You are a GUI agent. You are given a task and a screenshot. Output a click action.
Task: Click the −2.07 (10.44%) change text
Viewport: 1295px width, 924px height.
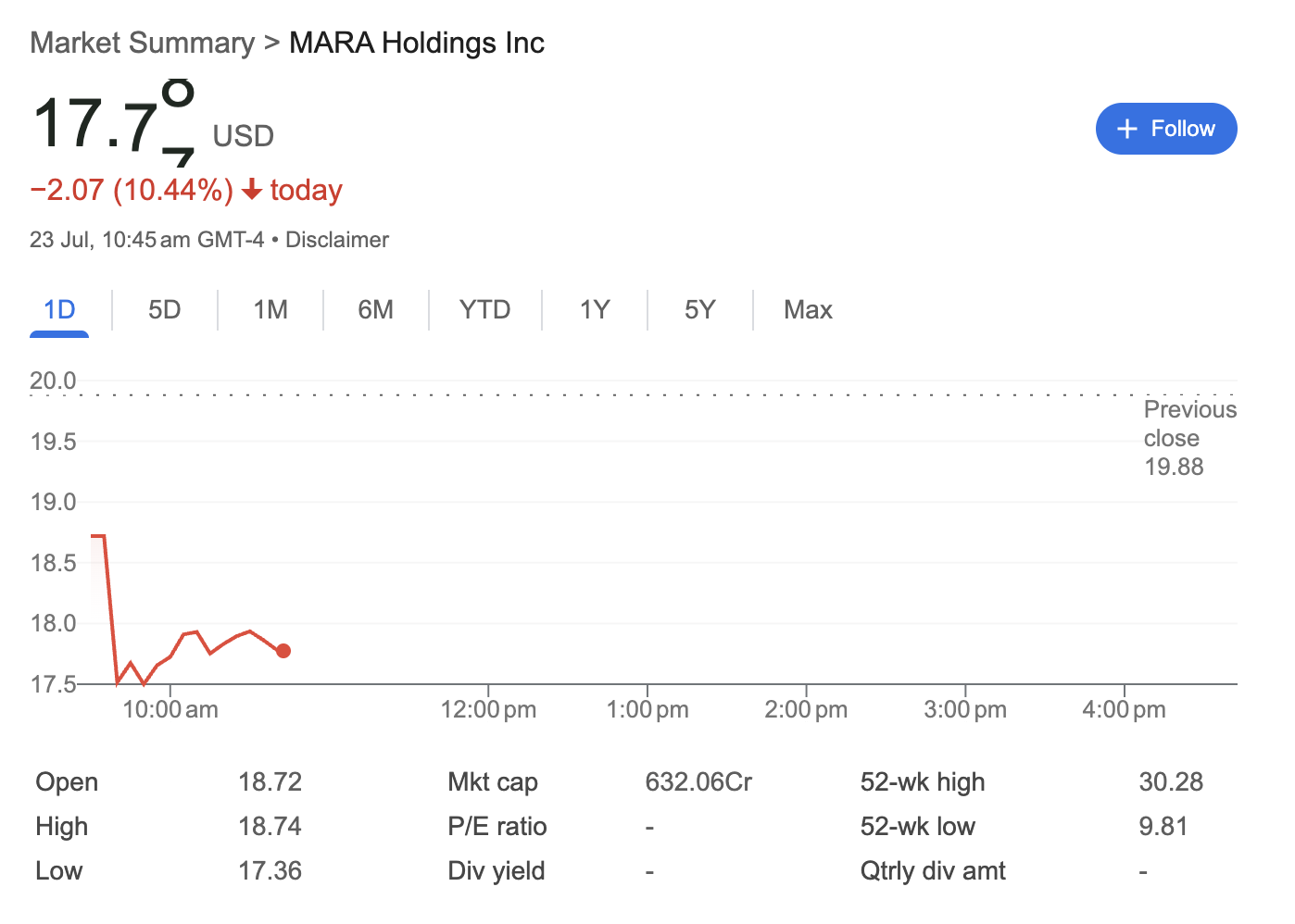click(132, 190)
